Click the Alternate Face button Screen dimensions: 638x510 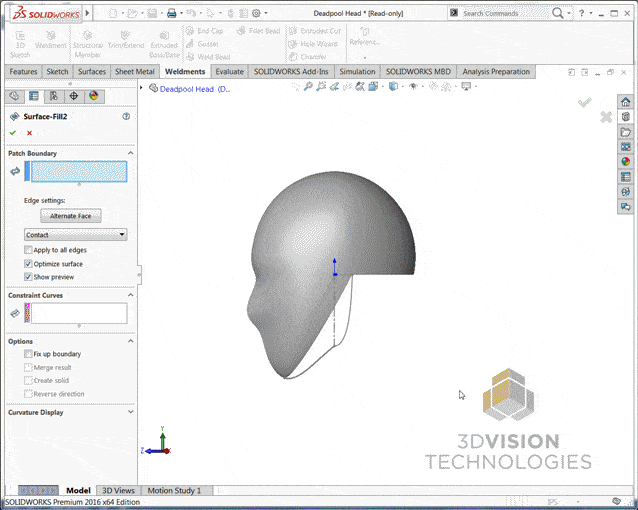tap(71, 216)
